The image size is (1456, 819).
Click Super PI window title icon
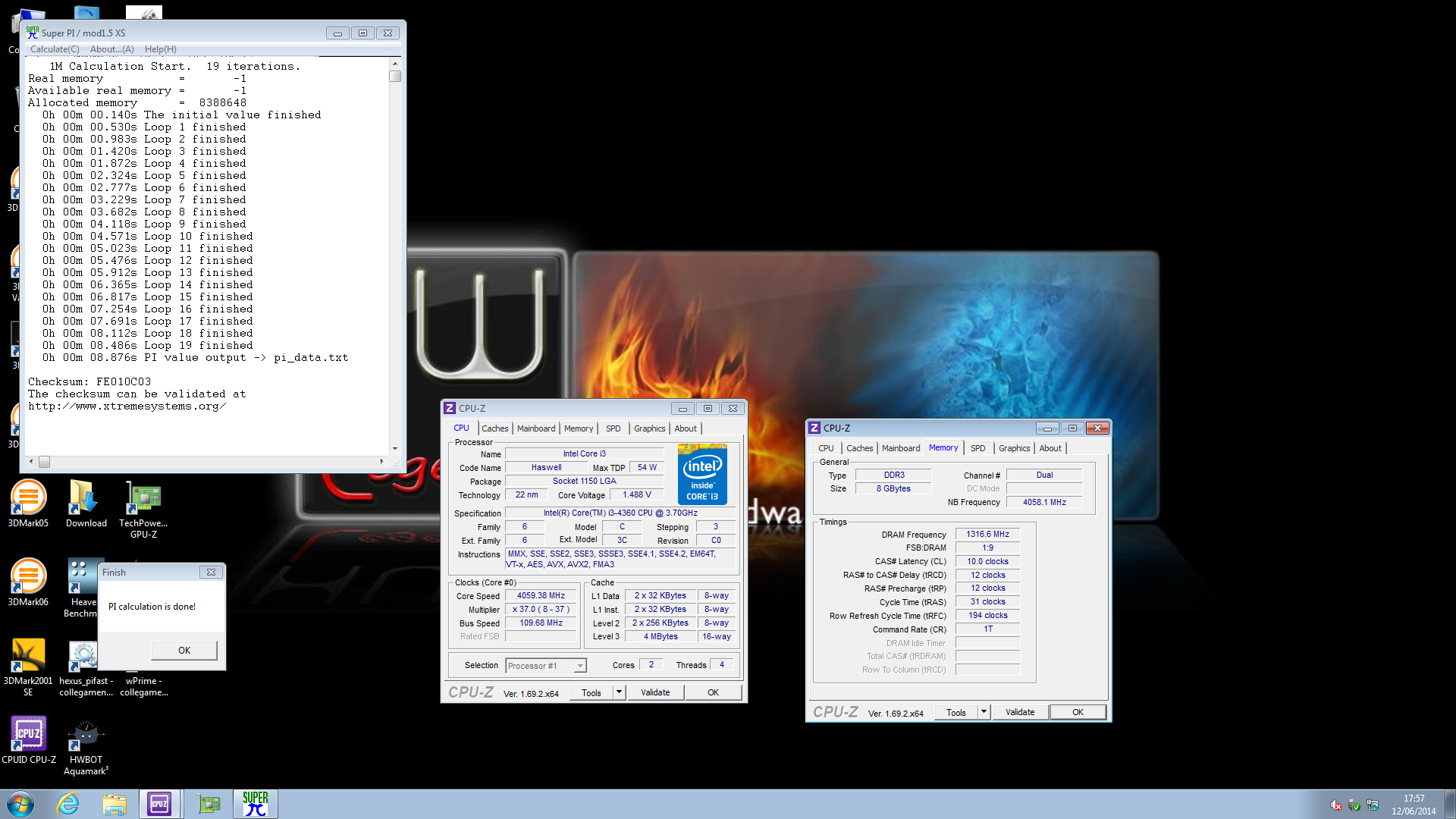pyautogui.click(x=33, y=33)
